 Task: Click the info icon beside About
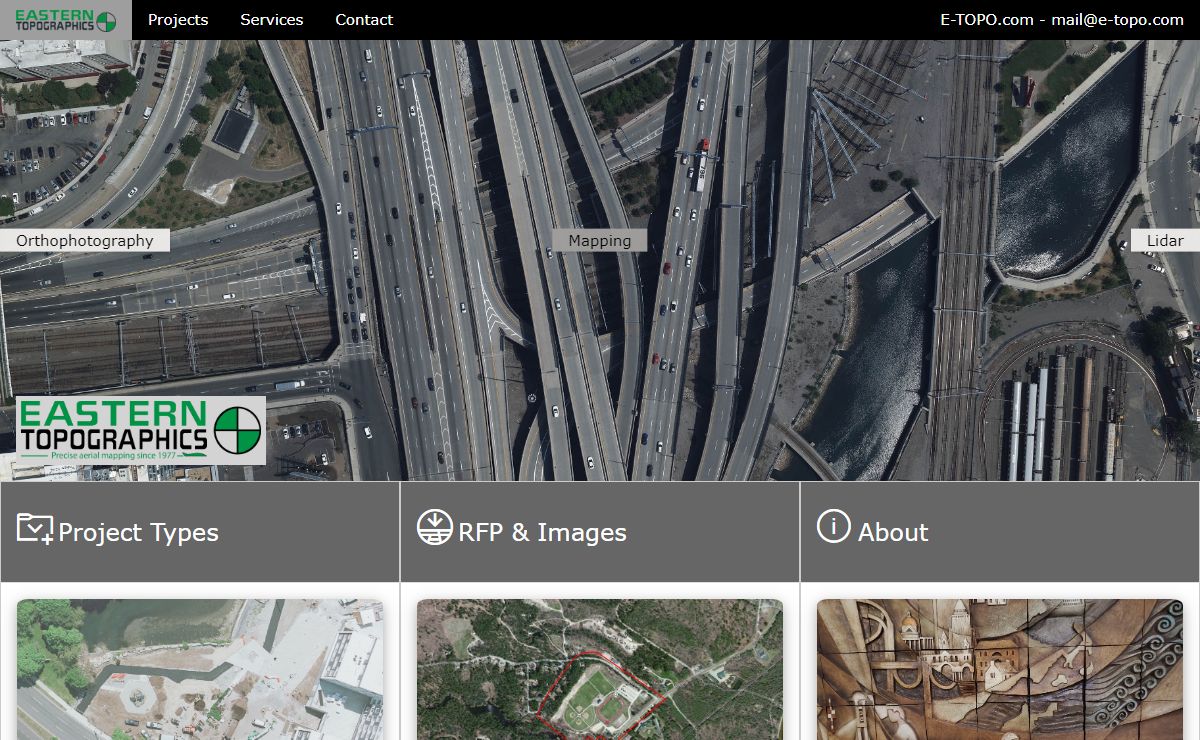pos(834,526)
